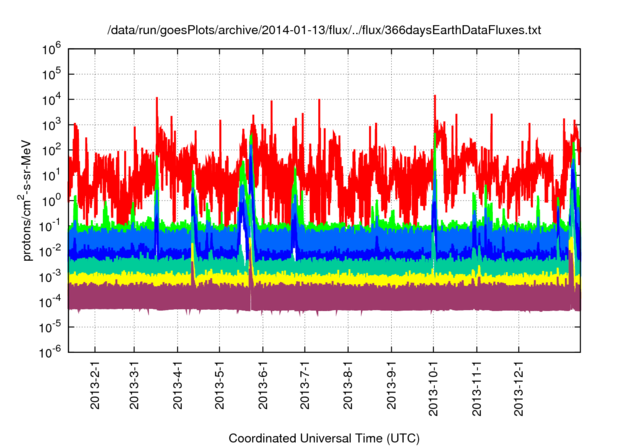640x448 pixels.
Task: Click the '2013-9-1' x-axis date label
Action: [392, 385]
